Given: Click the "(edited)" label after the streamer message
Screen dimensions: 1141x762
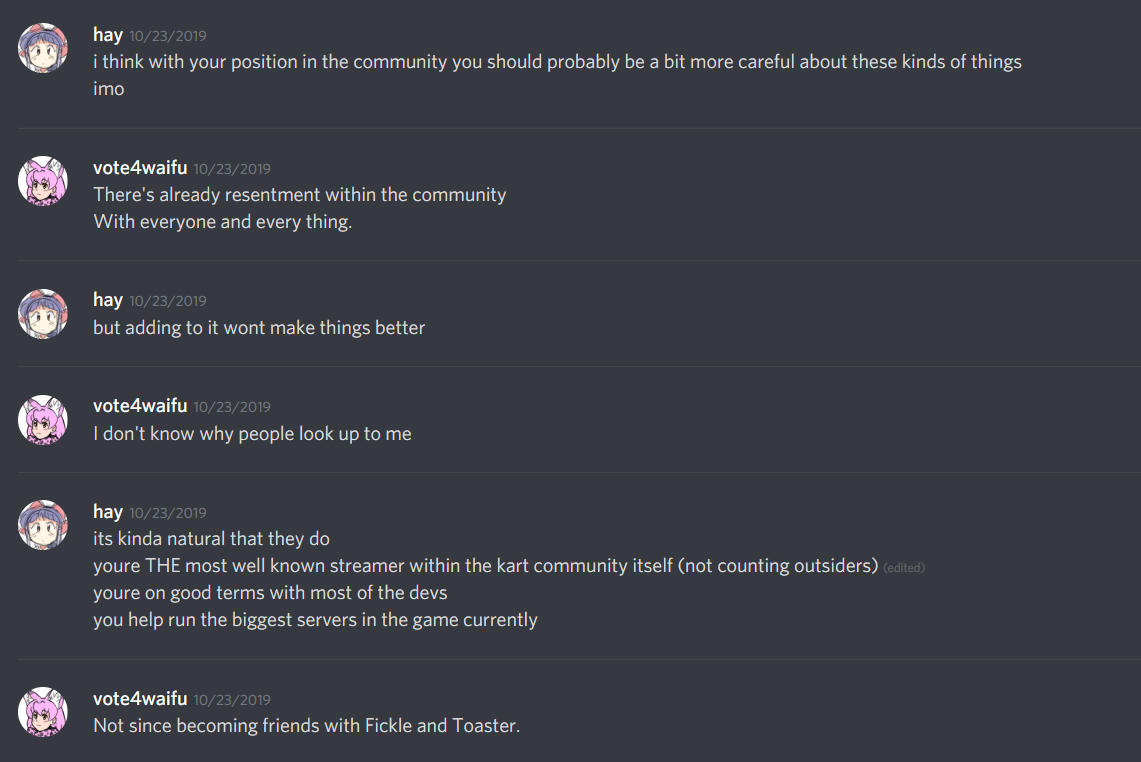Looking at the screenshot, I should point(904,568).
